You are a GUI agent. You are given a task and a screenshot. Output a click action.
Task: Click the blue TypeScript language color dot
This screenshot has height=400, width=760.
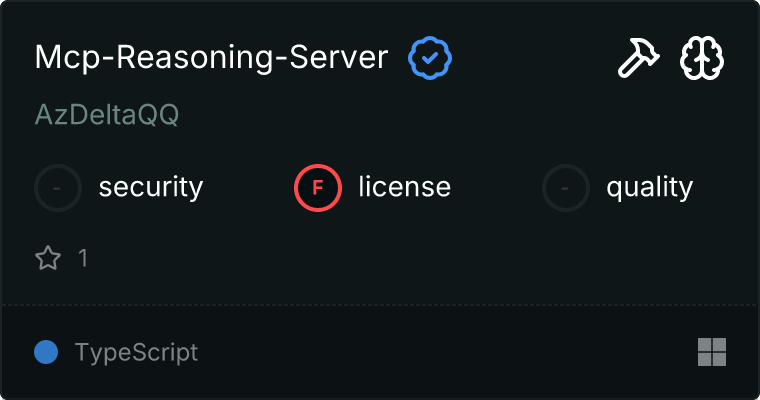coord(46,352)
